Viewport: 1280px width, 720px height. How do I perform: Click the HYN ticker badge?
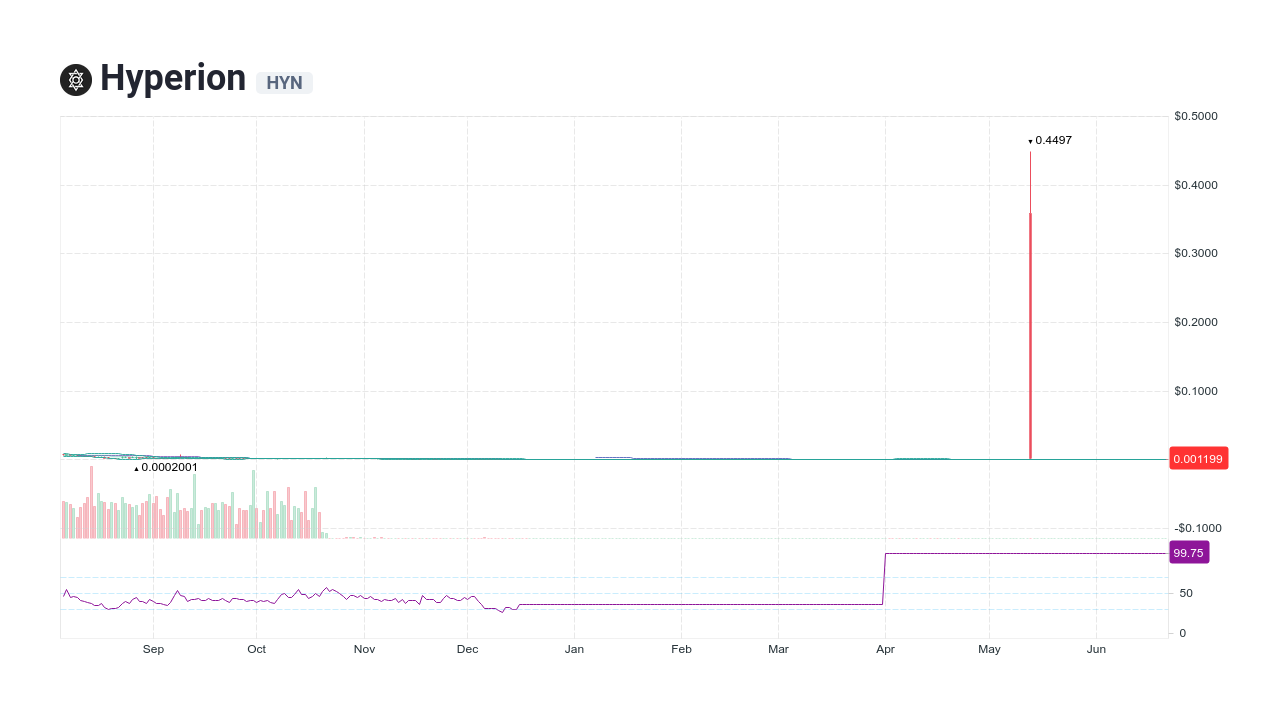(284, 83)
